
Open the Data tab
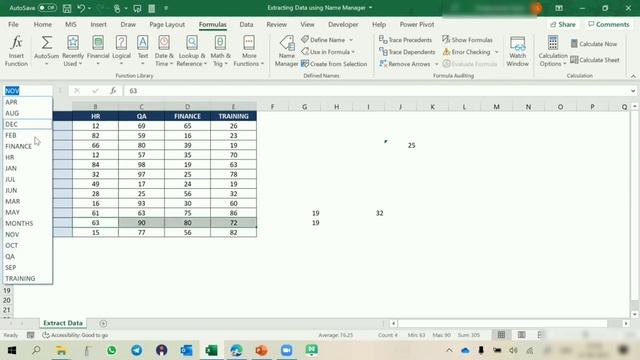pos(246,24)
